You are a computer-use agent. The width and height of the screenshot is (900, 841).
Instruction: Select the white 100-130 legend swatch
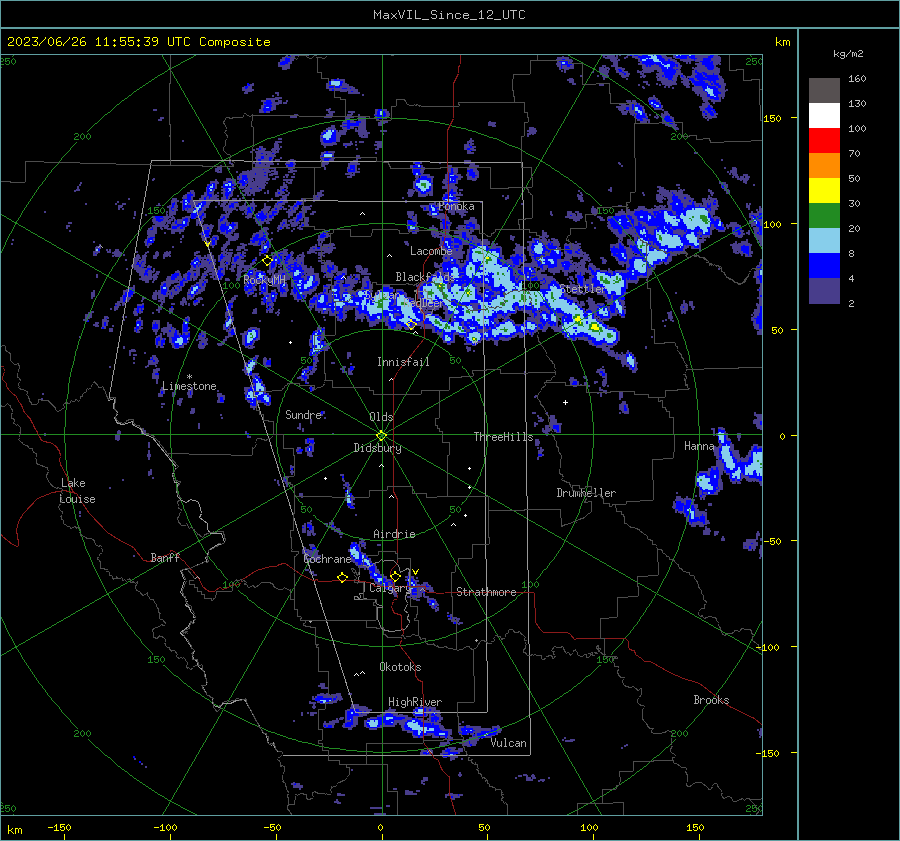(x=824, y=115)
